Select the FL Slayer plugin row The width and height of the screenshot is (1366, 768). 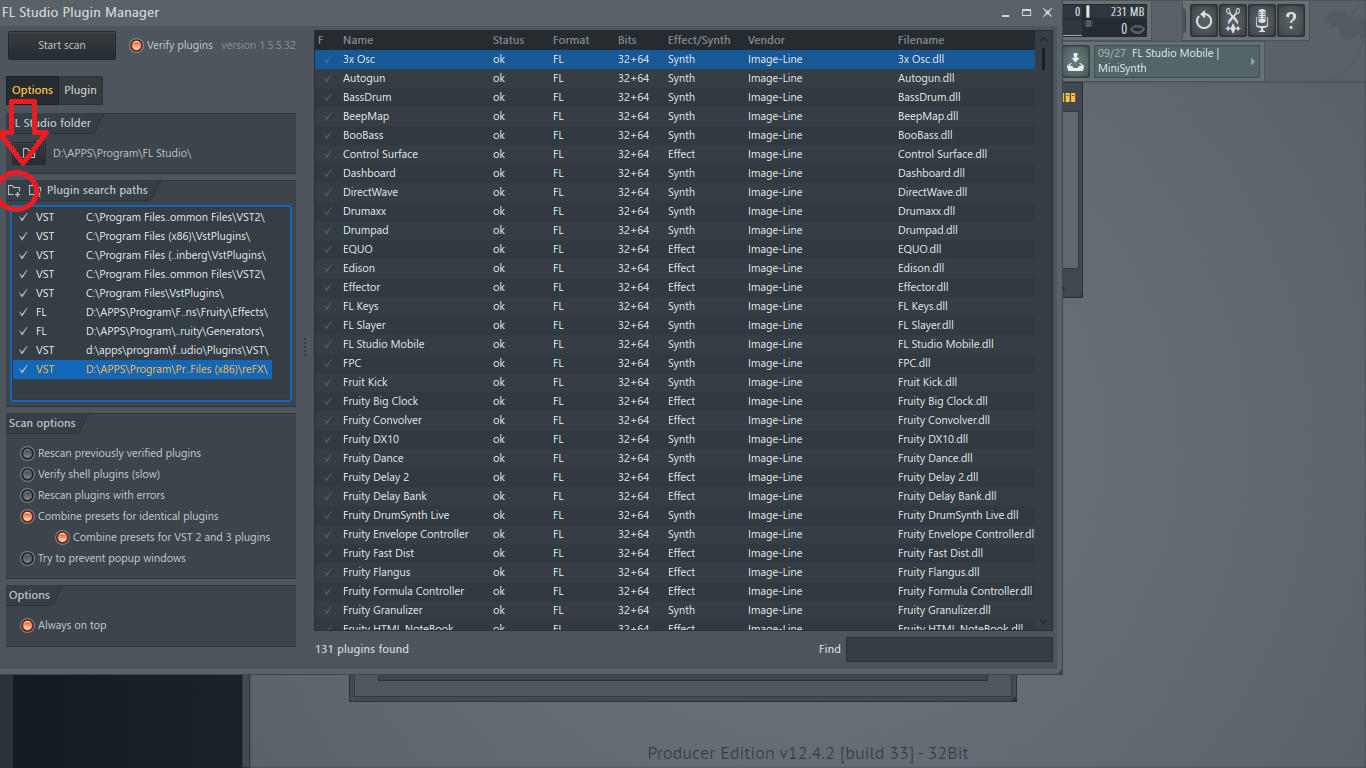pyautogui.click(x=675, y=325)
